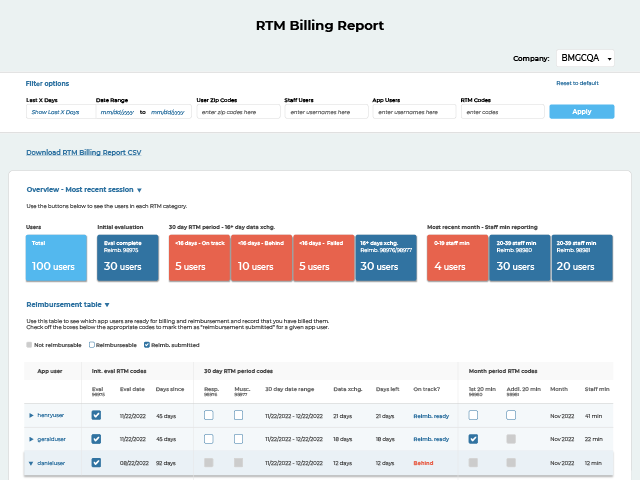Screen dimensions: 640x480
Task: Collapse the Overview section caret
Action: click(x=139, y=189)
